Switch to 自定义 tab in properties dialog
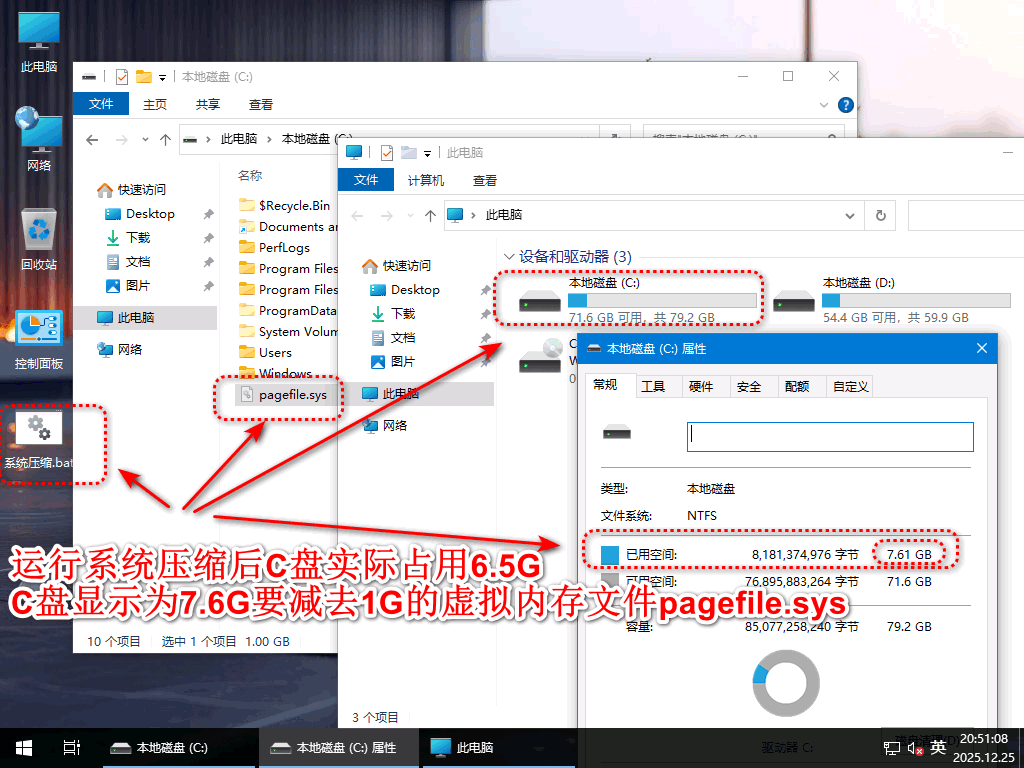Viewport: 1024px width, 768px height. pyautogui.click(x=850, y=387)
